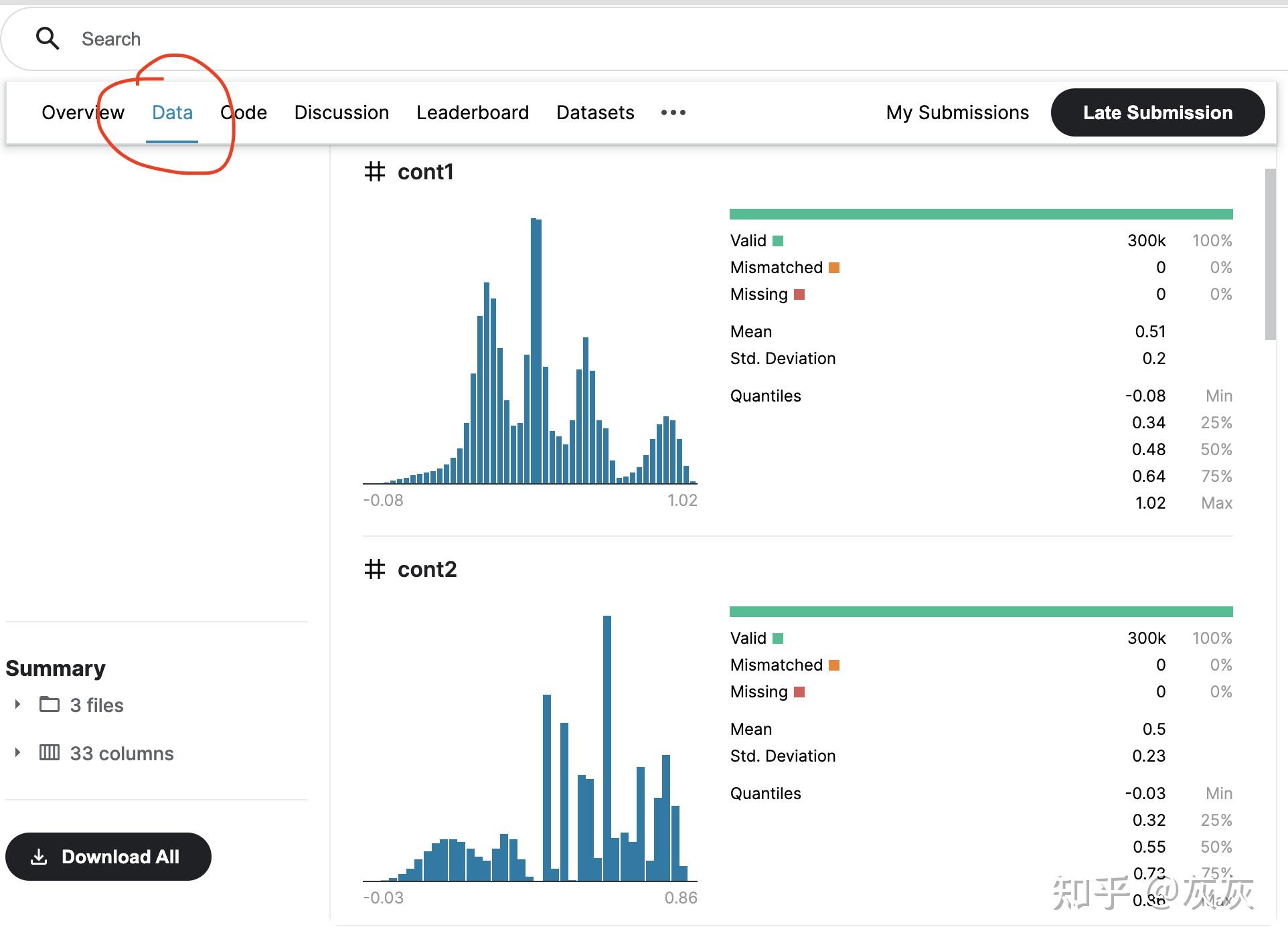Open the Discussion tab
Viewport: 1288px width, 945px height.
point(341,112)
